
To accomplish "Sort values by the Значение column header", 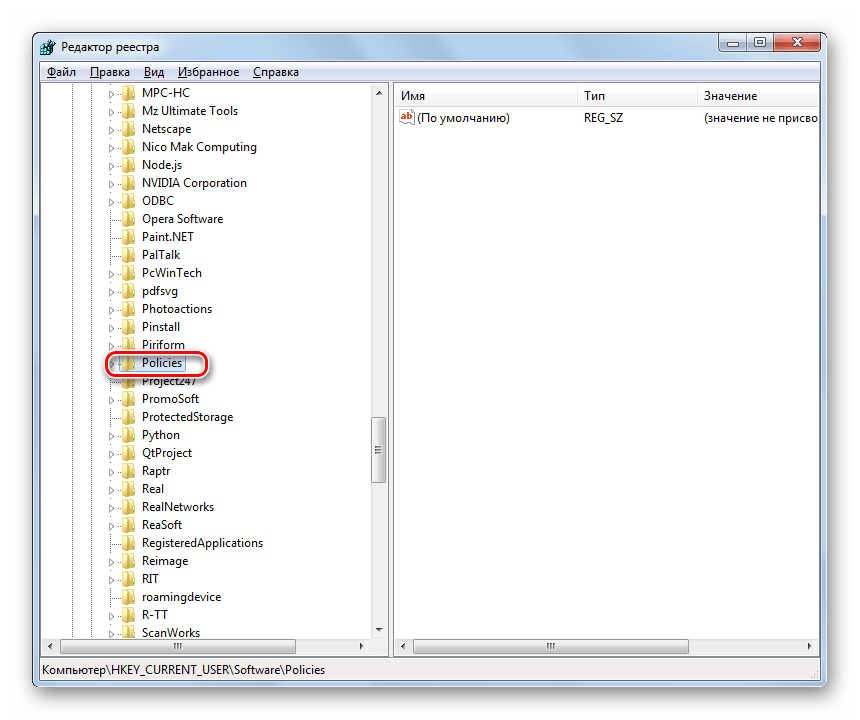I will tap(758, 96).
